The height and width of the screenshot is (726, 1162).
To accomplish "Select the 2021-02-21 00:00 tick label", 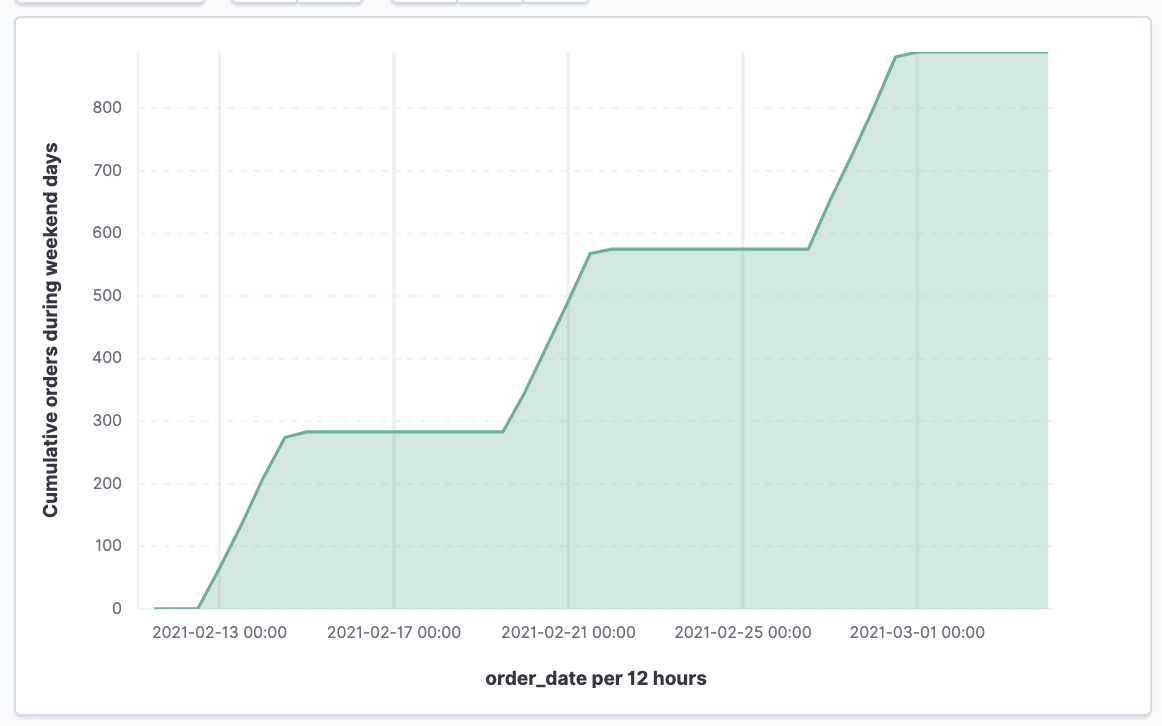I will click(568, 632).
